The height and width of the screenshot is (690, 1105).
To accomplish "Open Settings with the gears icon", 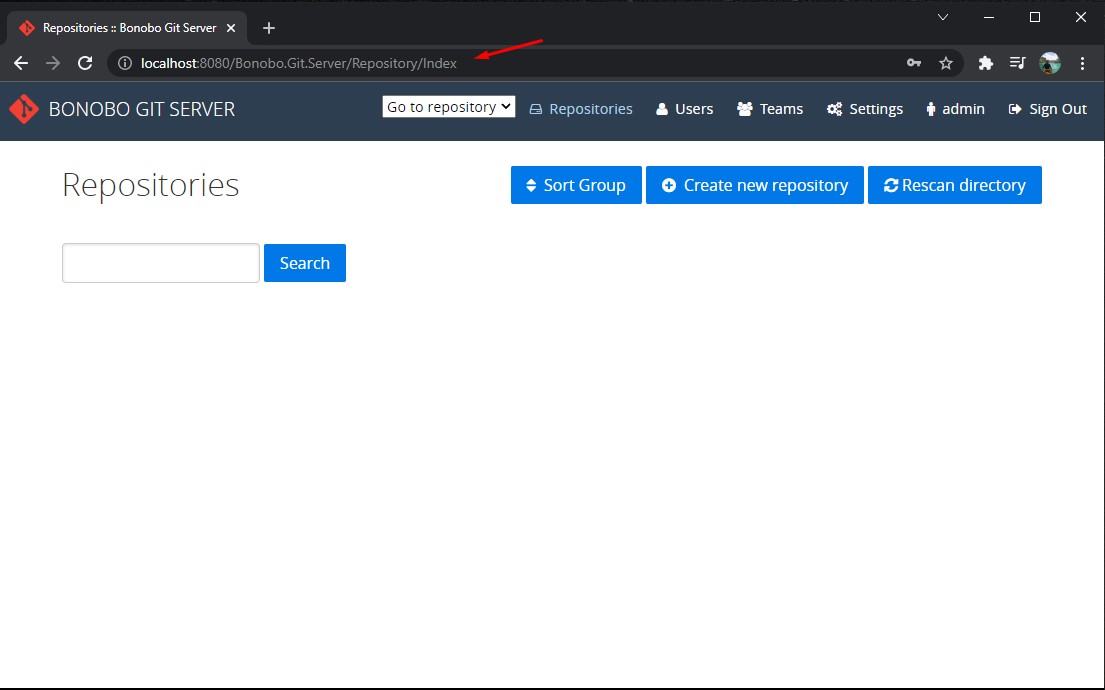I will tap(865, 109).
